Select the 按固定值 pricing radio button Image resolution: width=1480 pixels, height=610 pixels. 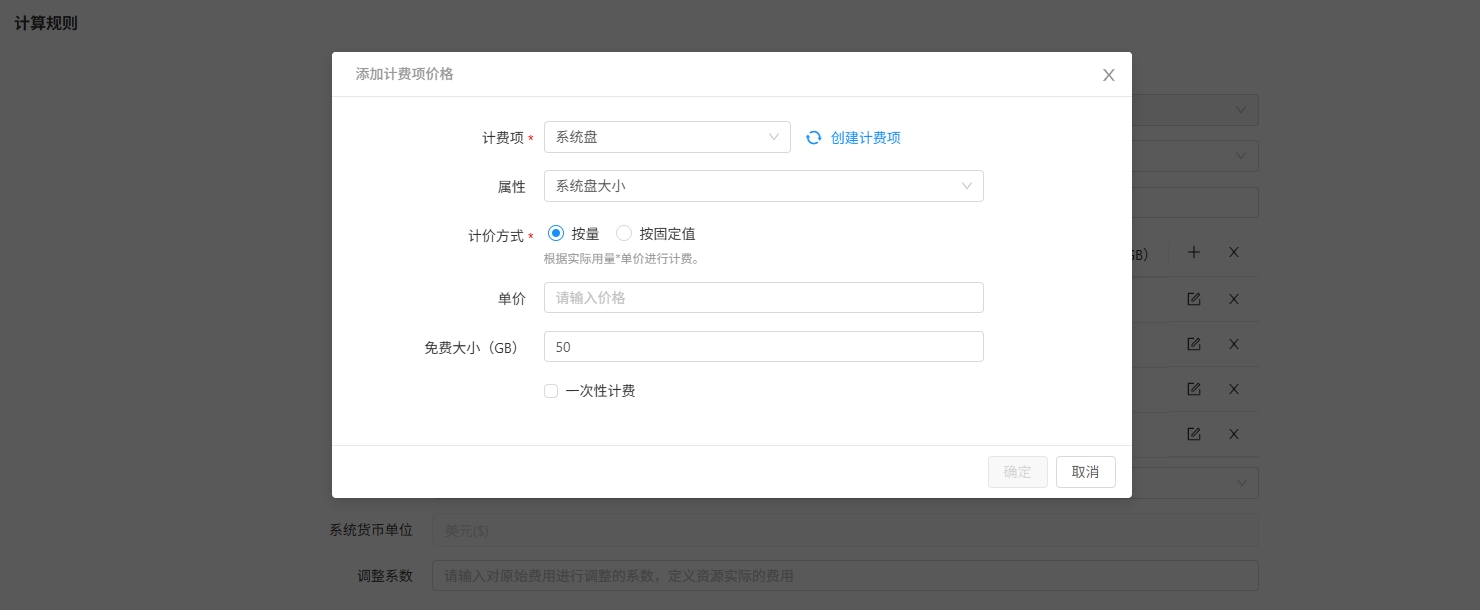pos(624,234)
